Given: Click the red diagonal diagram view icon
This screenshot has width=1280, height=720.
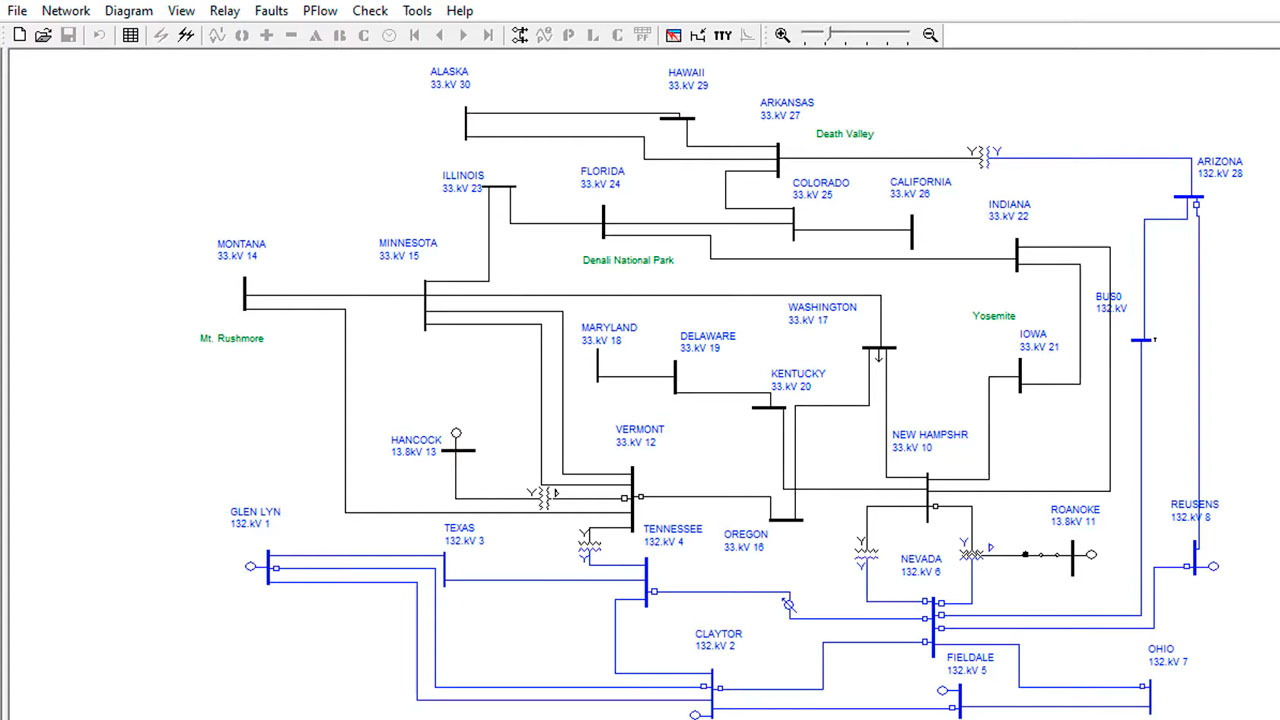Looking at the screenshot, I should click(673, 35).
